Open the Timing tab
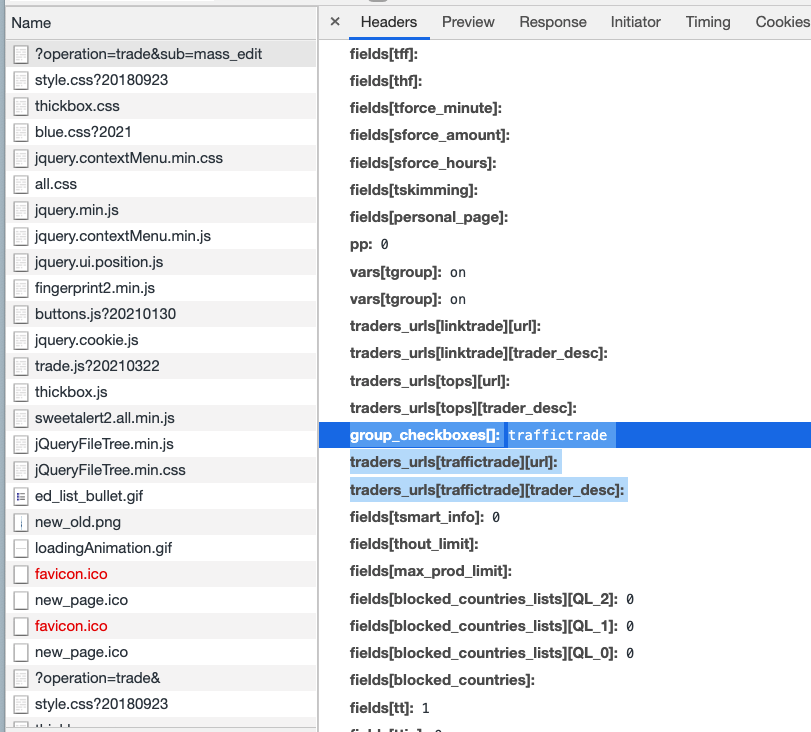 click(708, 22)
